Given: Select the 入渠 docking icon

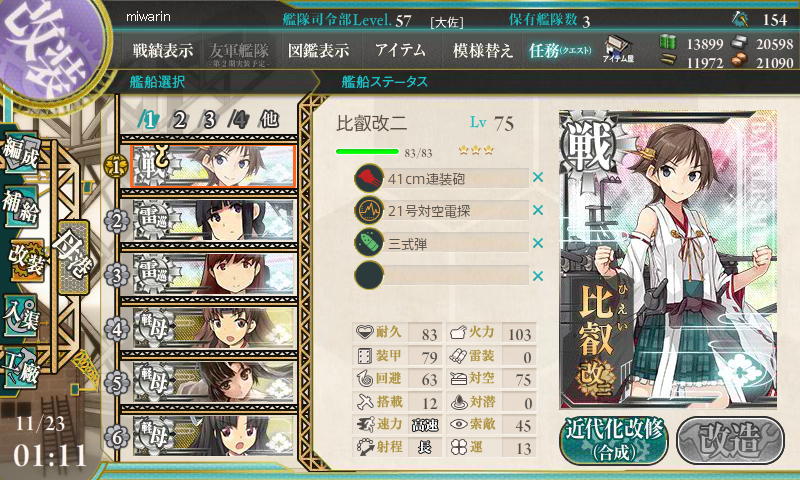Looking at the screenshot, I should pyautogui.click(x=21, y=316).
